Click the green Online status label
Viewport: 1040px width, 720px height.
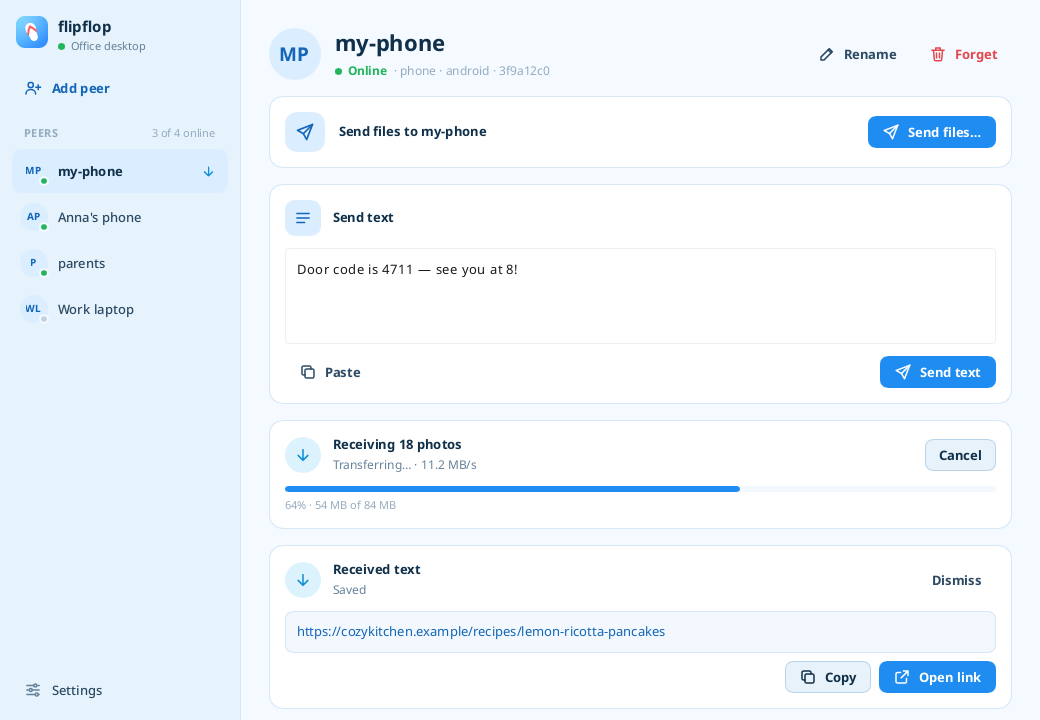click(367, 71)
